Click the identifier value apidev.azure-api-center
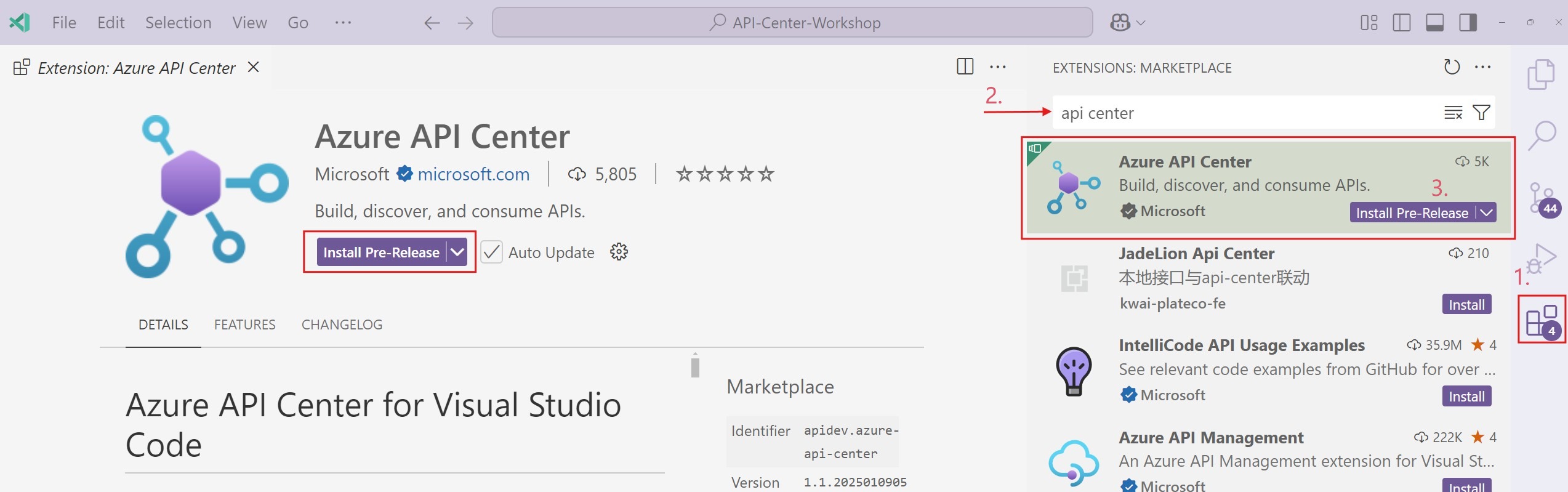 (x=851, y=442)
